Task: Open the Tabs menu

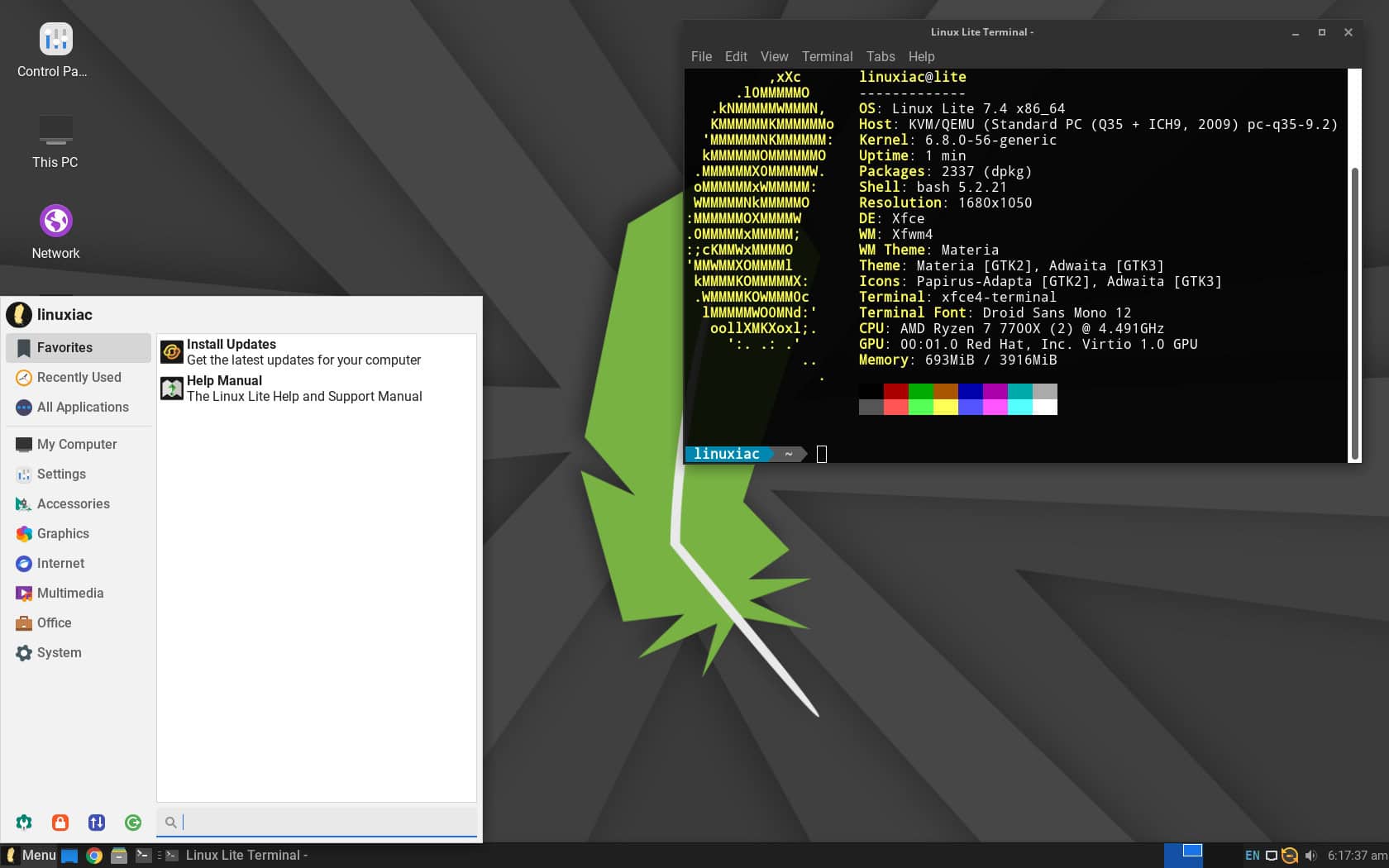Action: (880, 56)
